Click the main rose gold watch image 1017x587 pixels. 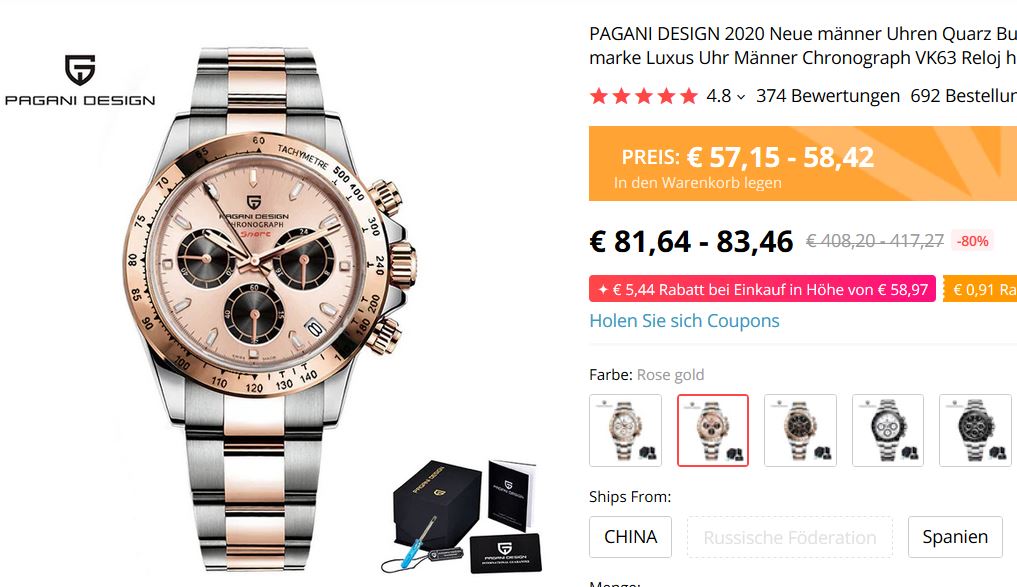(x=269, y=310)
